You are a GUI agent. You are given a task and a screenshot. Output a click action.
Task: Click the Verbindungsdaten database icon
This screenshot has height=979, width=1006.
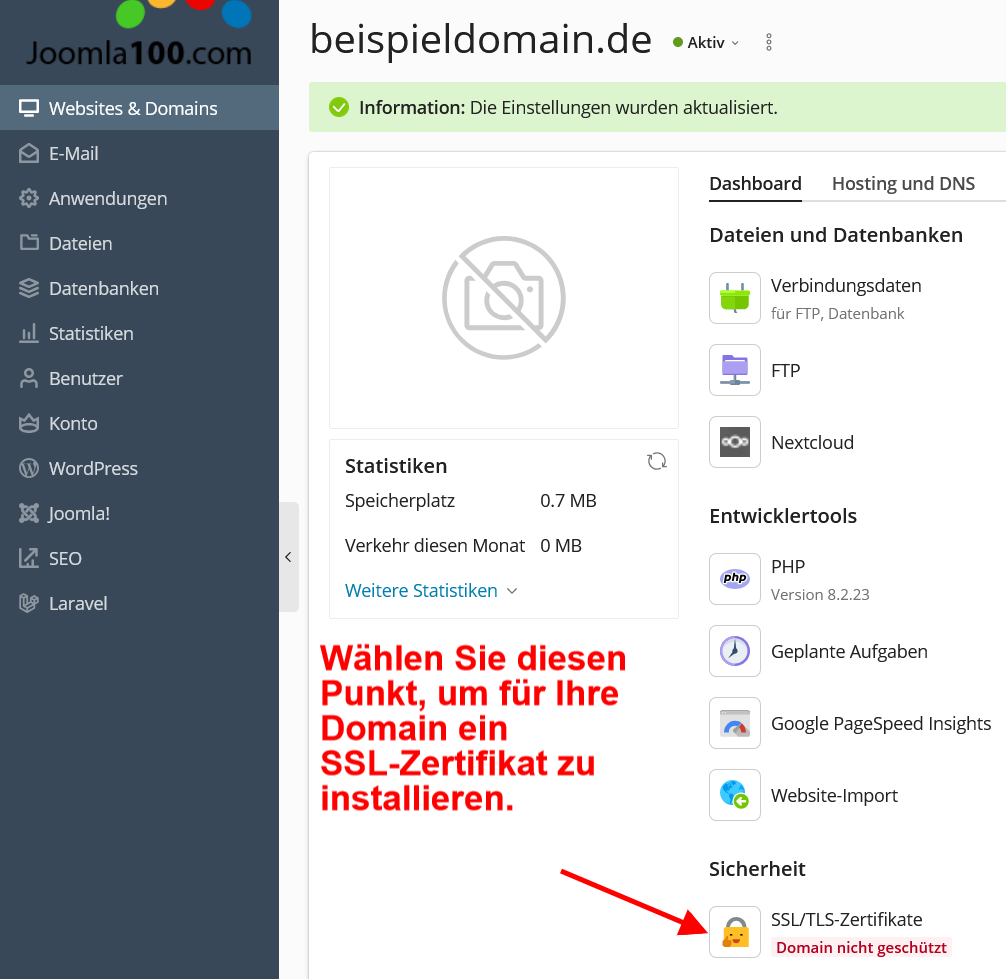point(735,298)
